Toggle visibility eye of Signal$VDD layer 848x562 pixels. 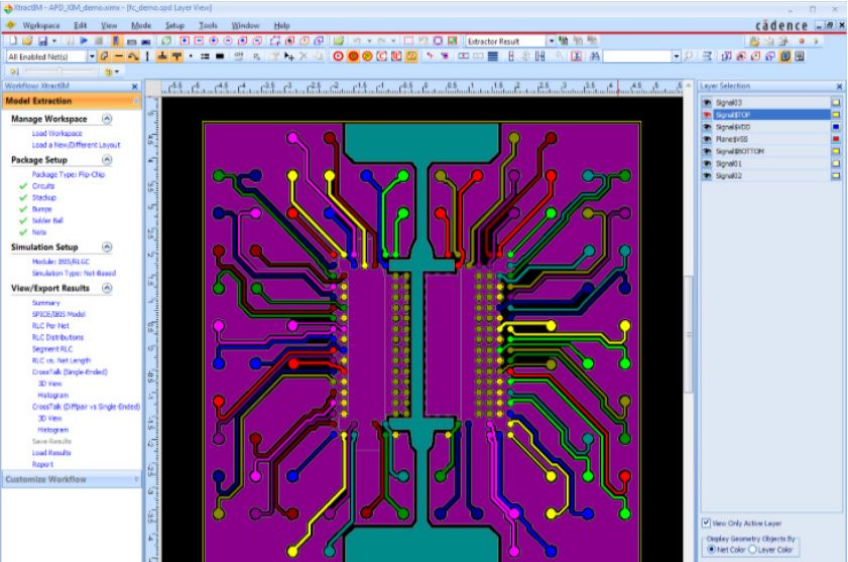pyautogui.click(x=707, y=127)
